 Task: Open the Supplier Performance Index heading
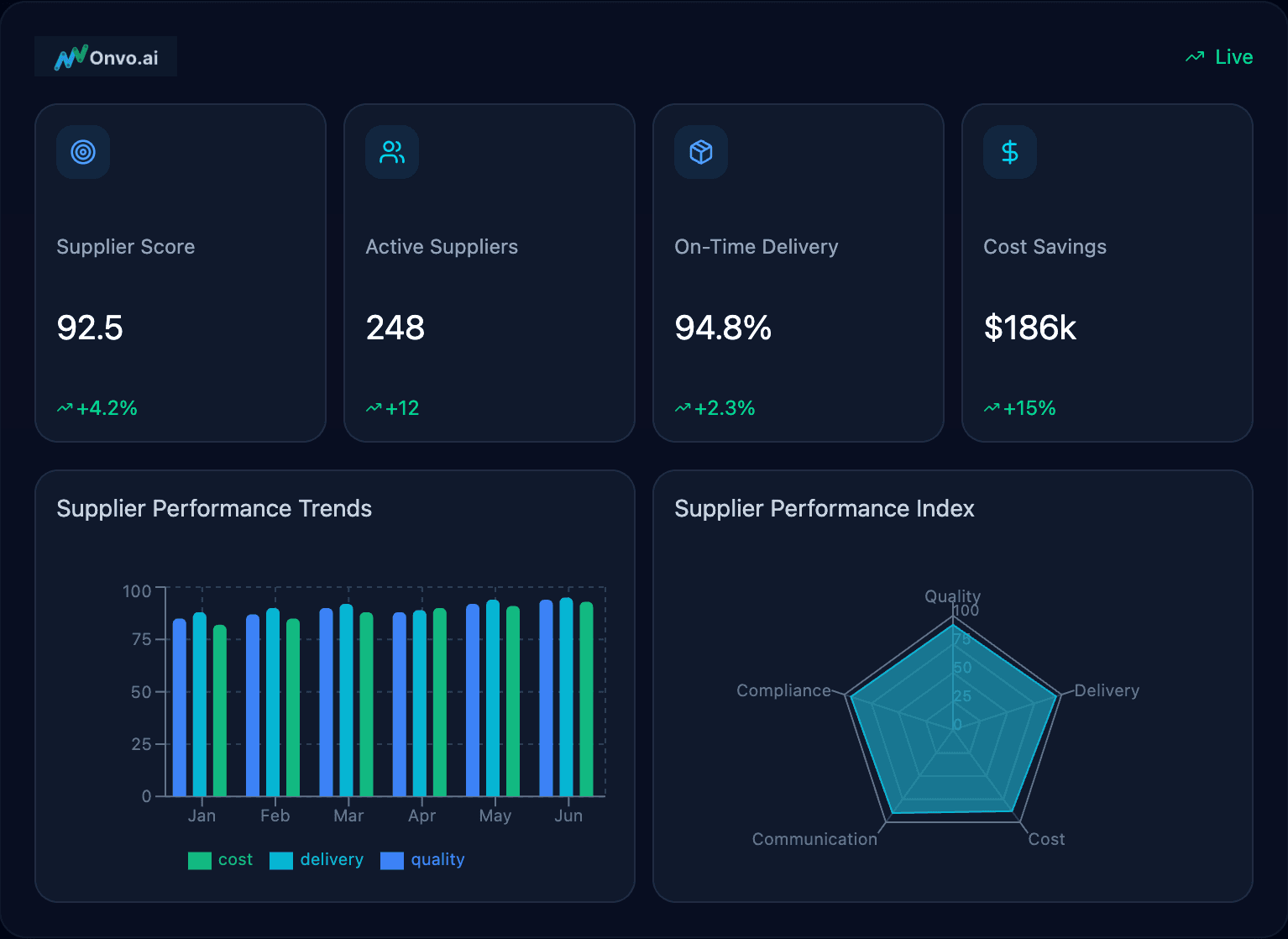point(824,509)
